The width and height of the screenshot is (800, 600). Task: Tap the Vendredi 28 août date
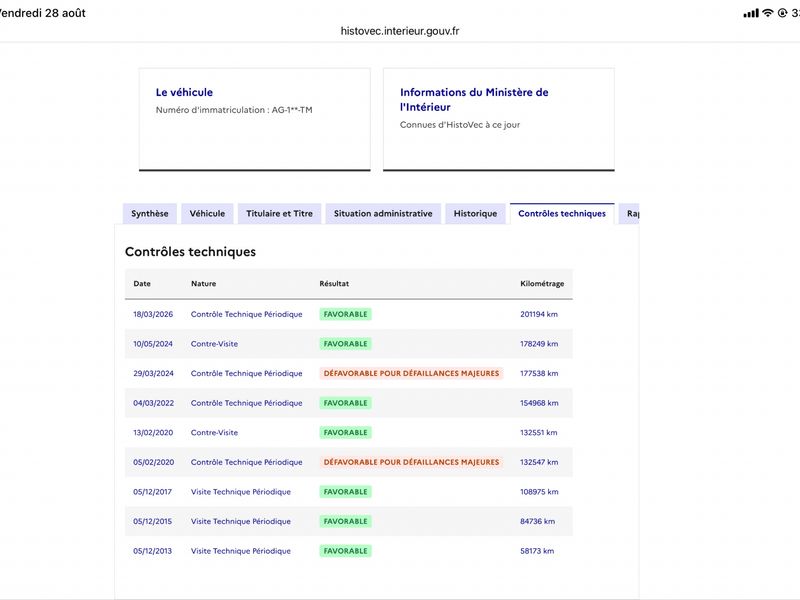[42, 13]
